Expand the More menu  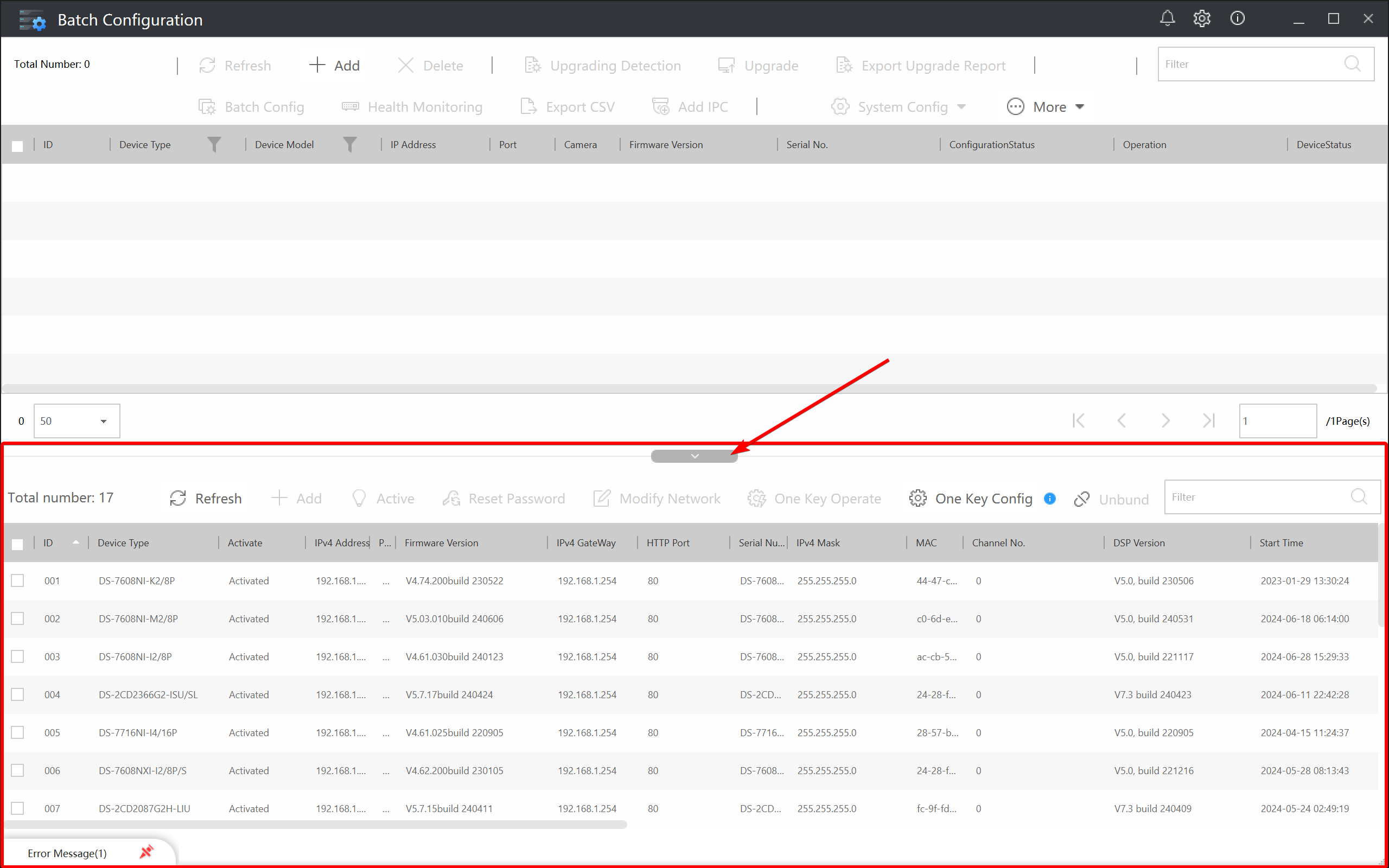pyautogui.click(x=1046, y=106)
